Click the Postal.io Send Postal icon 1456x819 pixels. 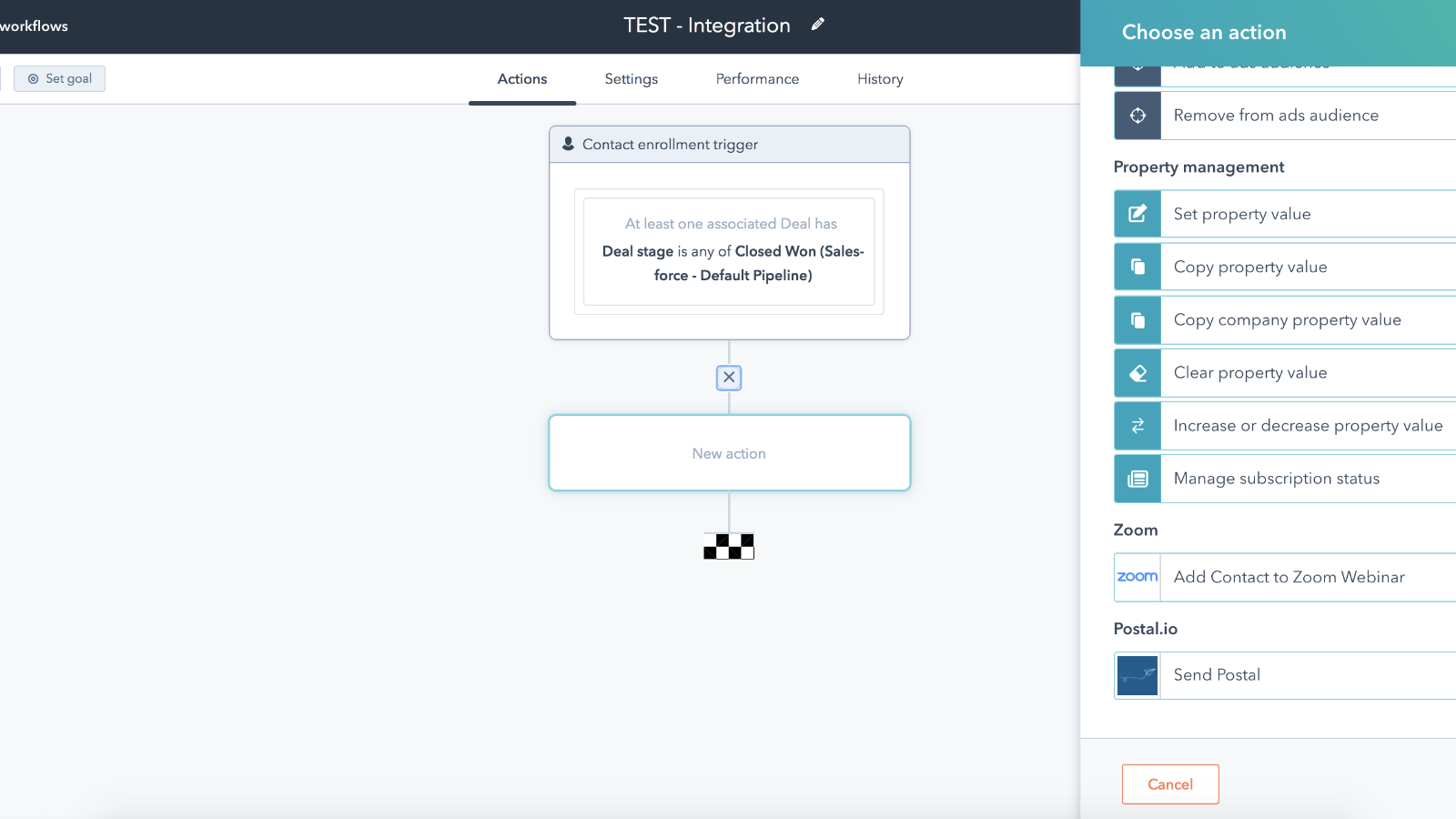pyautogui.click(x=1137, y=675)
